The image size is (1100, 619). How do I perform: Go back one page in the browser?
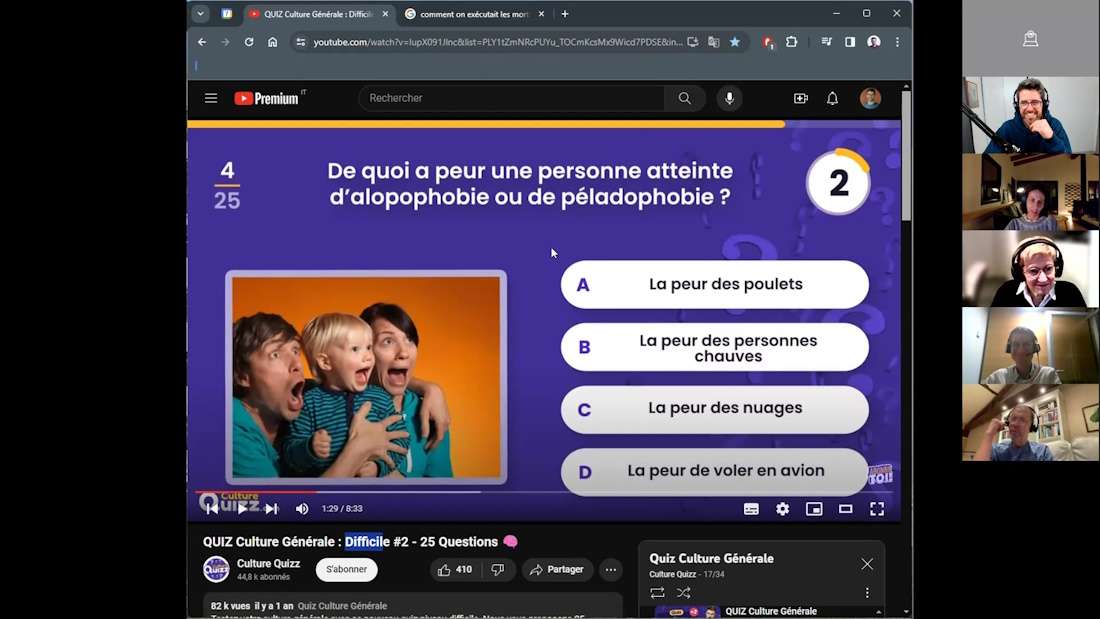[202, 42]
